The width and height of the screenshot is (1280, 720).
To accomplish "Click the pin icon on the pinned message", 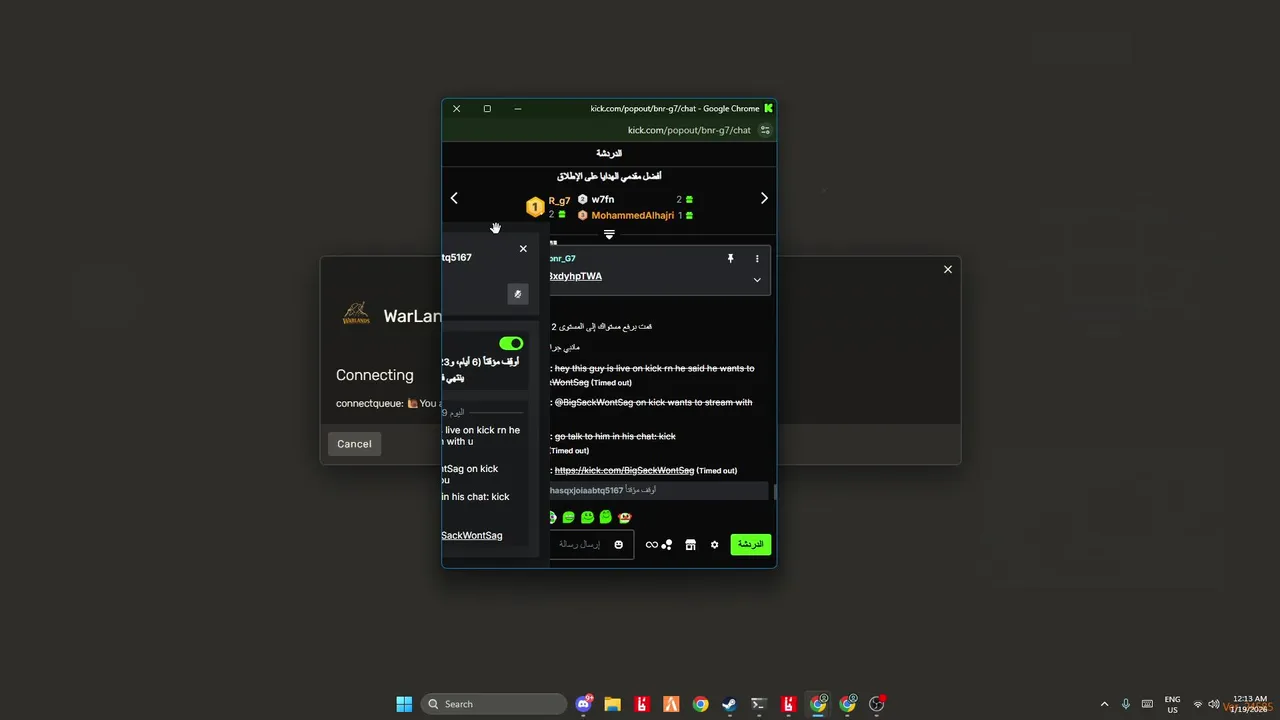I will point(730,258).
